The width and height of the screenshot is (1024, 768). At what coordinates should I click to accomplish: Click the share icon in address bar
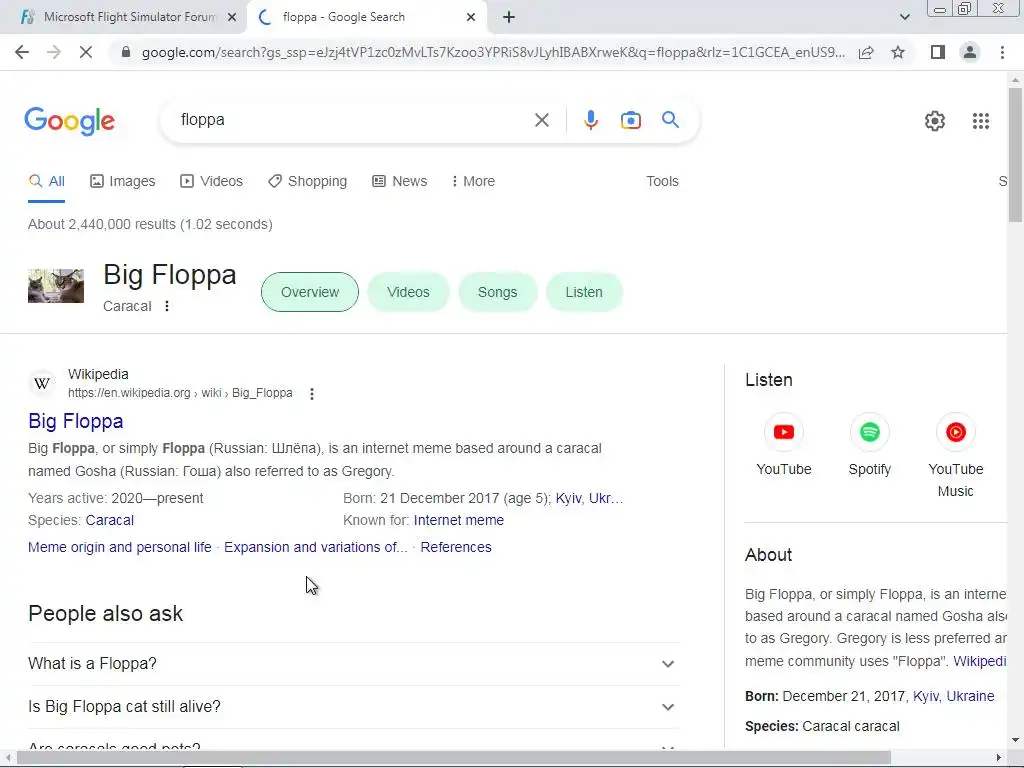tap(866, 52)
